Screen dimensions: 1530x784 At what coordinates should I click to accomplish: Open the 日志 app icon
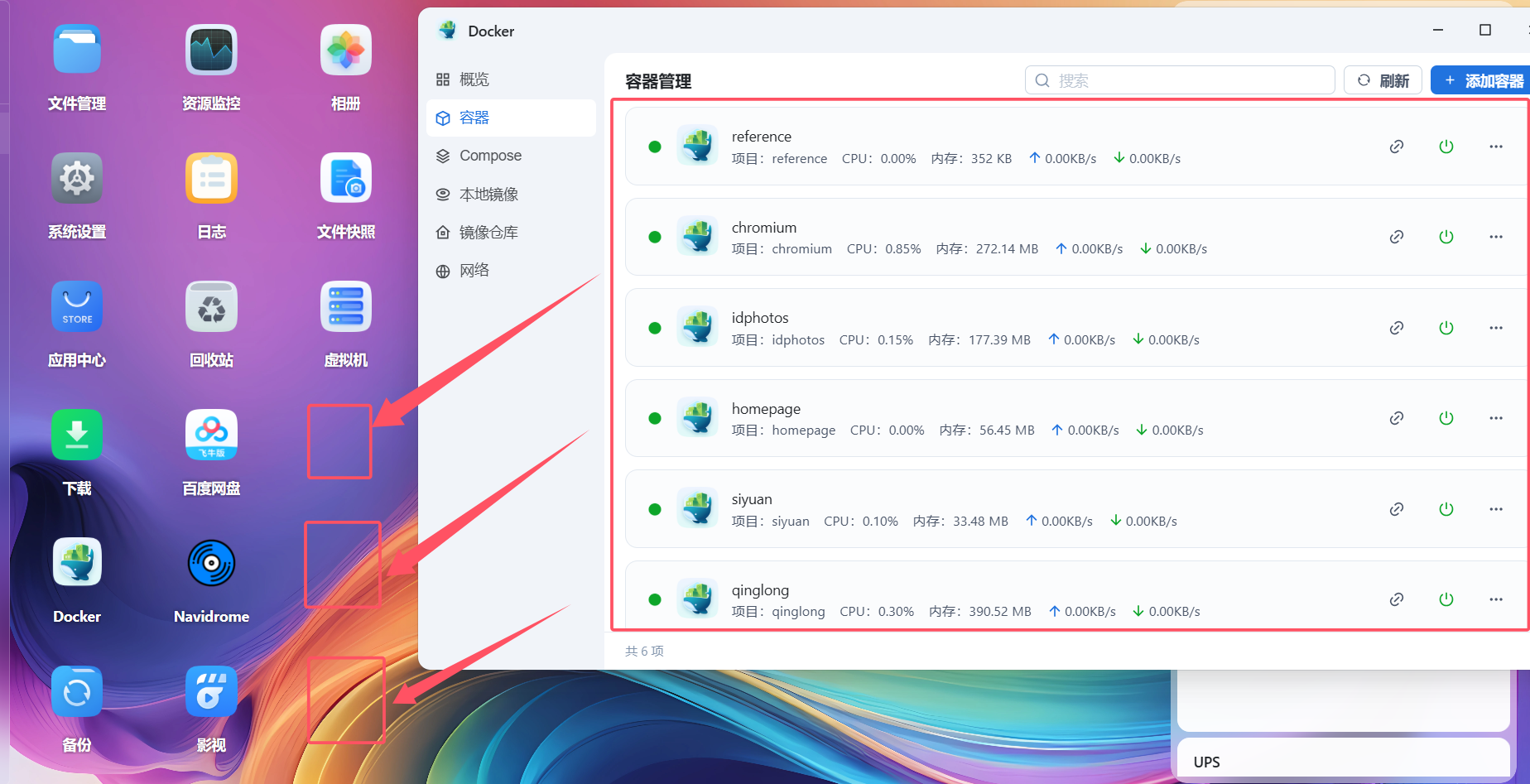pyautogui.click(x=211, y=178)
